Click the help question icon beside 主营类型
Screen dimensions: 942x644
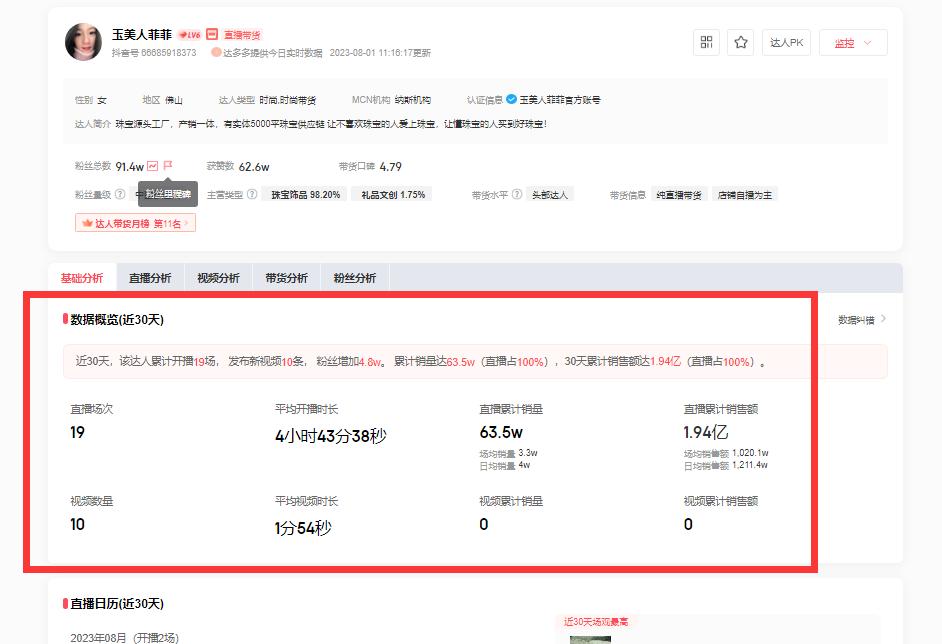(251, 194)
